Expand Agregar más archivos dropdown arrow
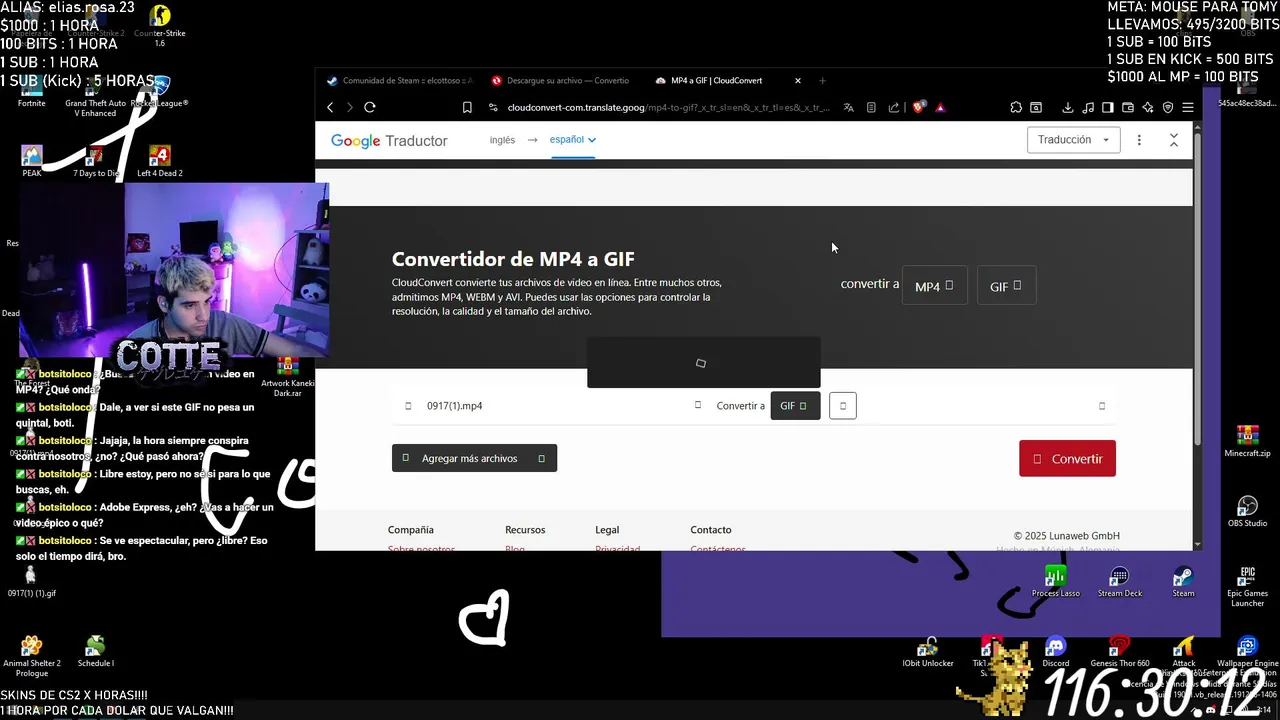 tap(542, 458)
